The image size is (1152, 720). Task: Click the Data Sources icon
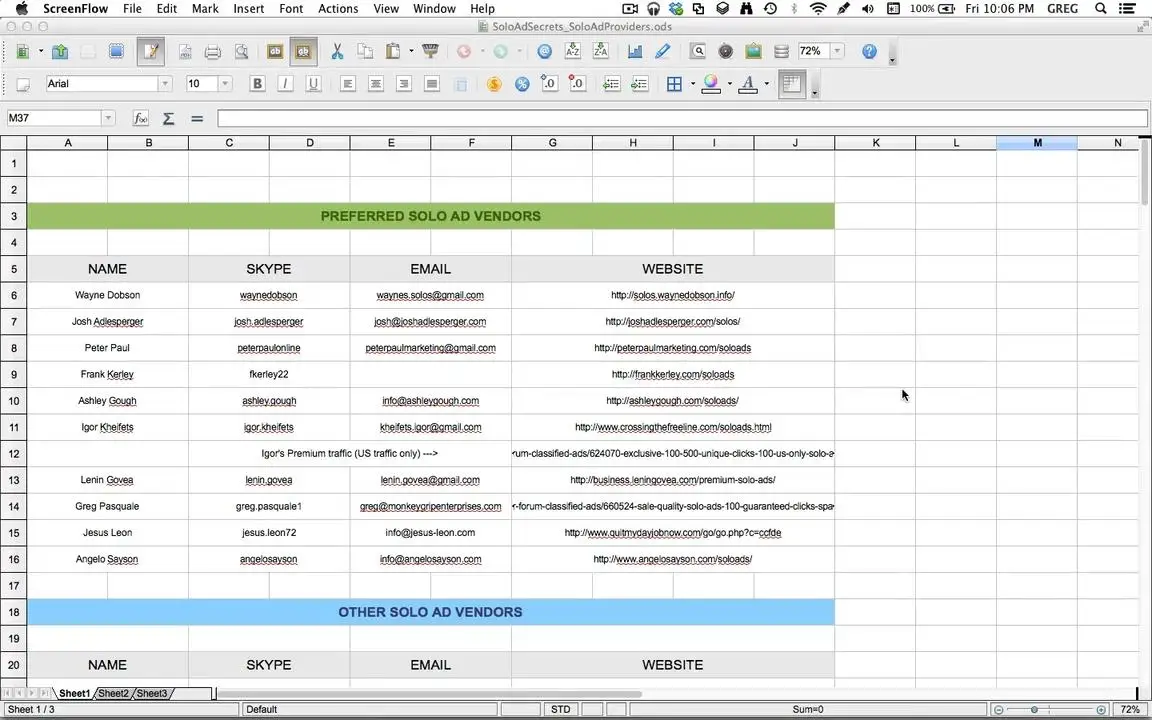[x=782, y=51]
